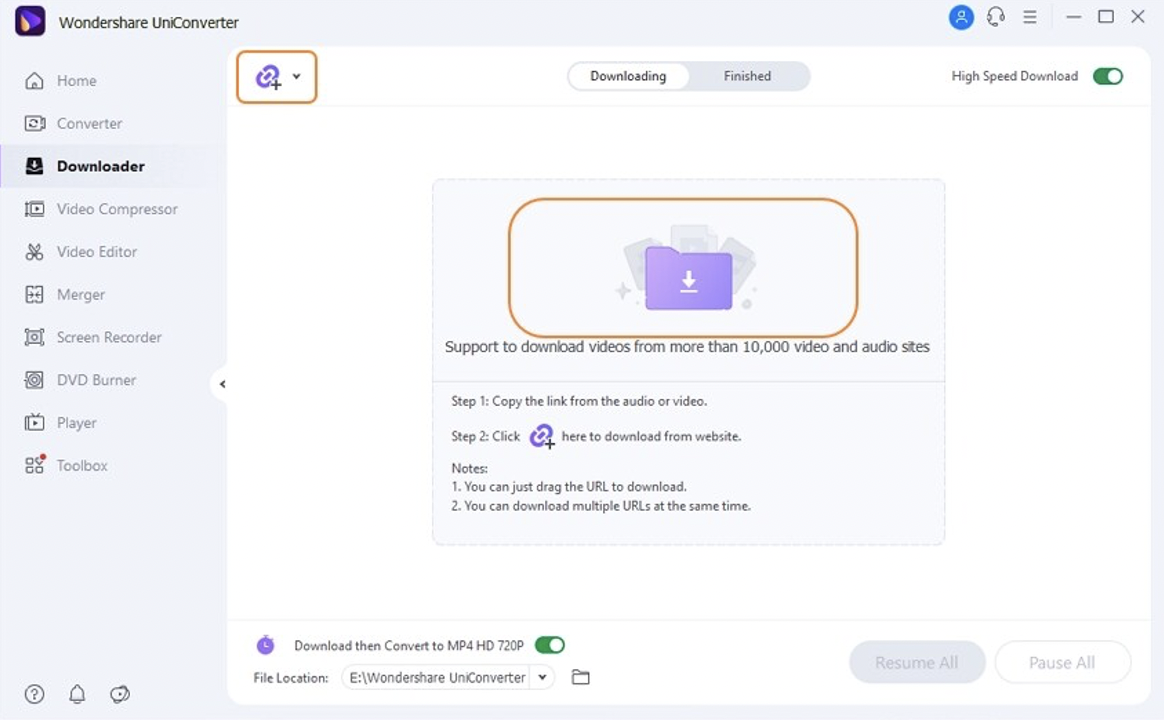This screenshot has height=720, width=1164.
Task: Click the purple schedule clock icon
Action: [x=265, y=645]
